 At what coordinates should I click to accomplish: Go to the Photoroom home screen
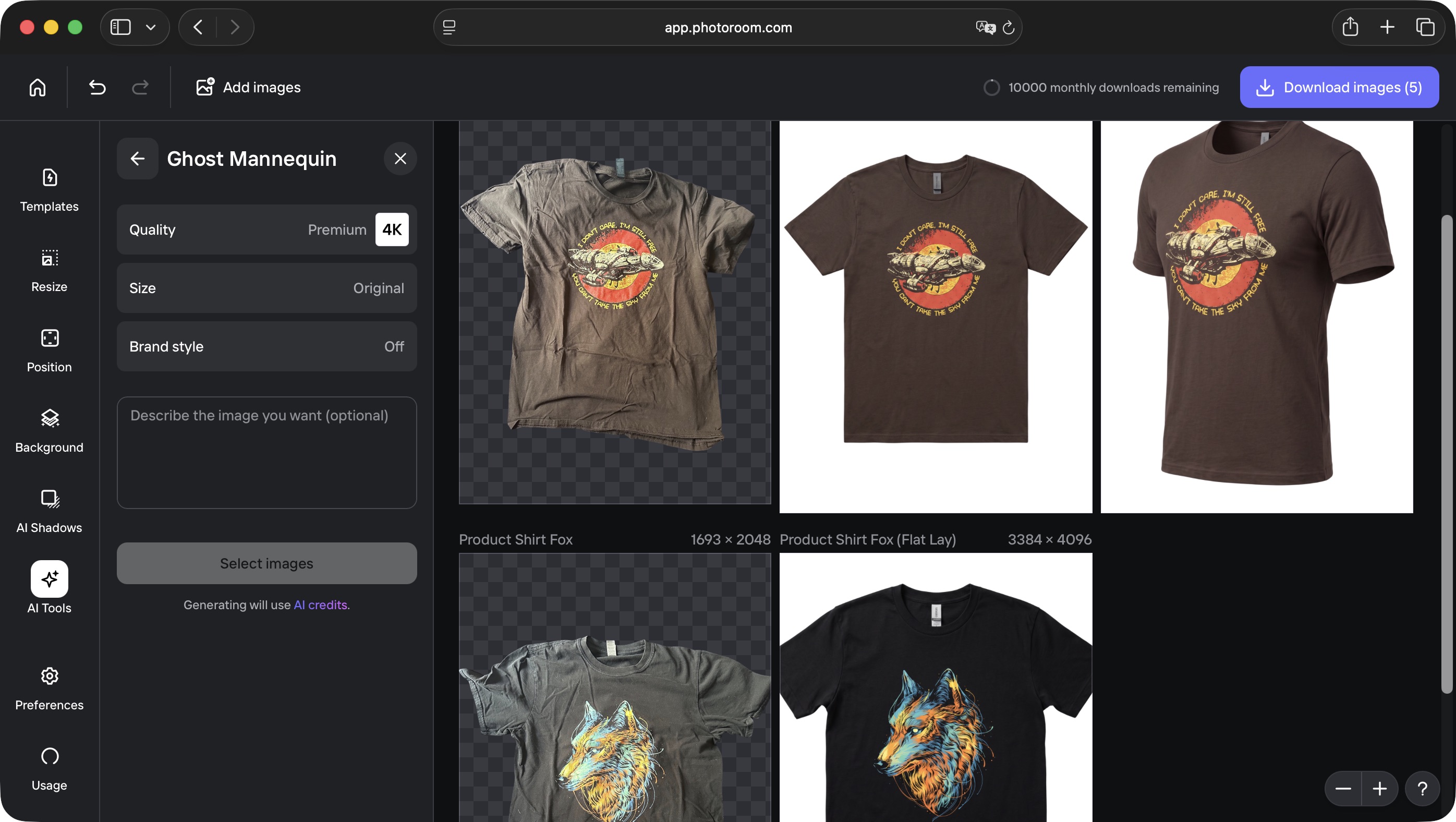(x=38, y=87)
